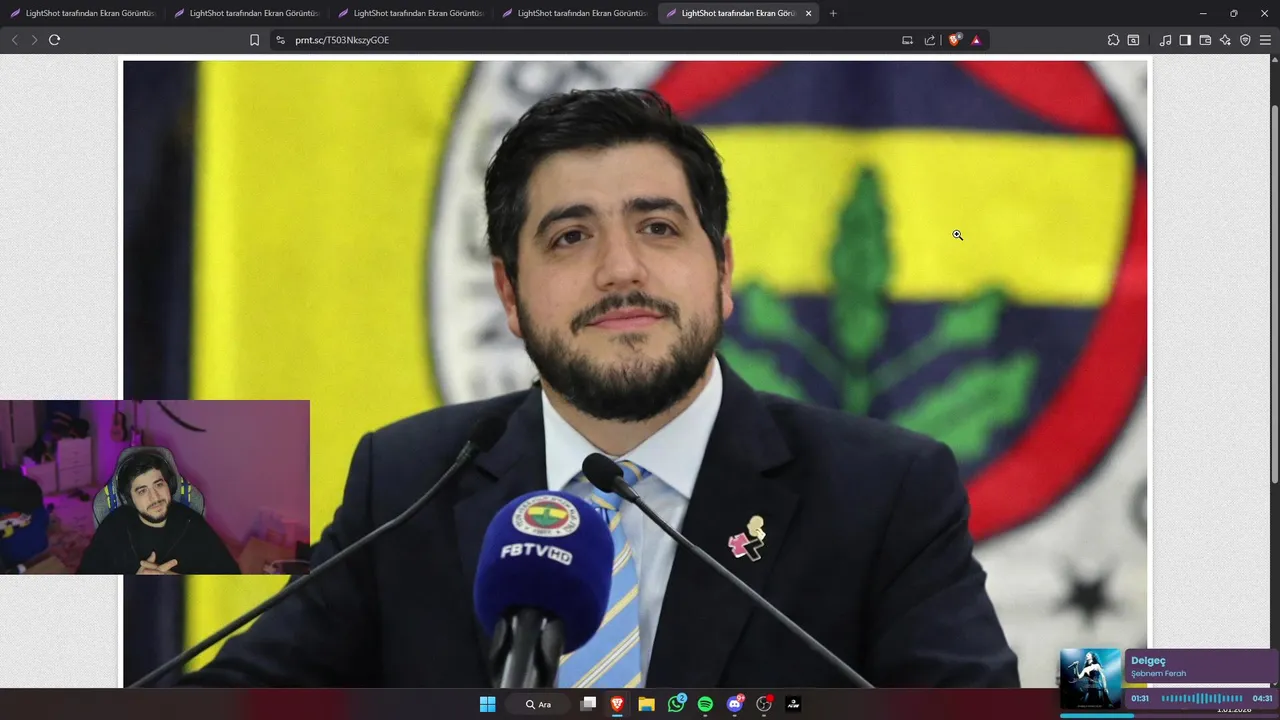
Task: Switch to the second LightShot tab
Action: tap(246, 13)
